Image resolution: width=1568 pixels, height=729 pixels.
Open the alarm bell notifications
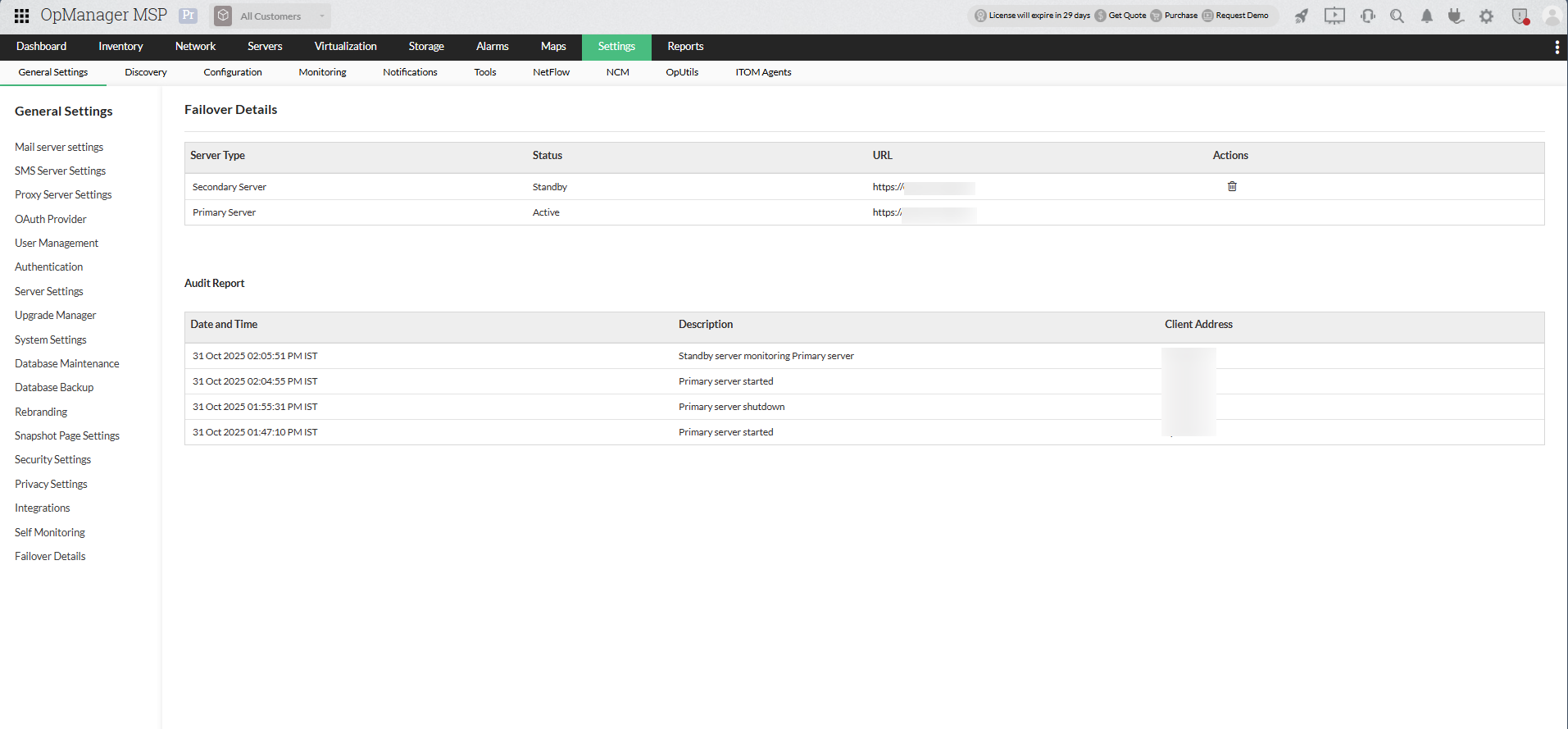[x=1427, y=16]
